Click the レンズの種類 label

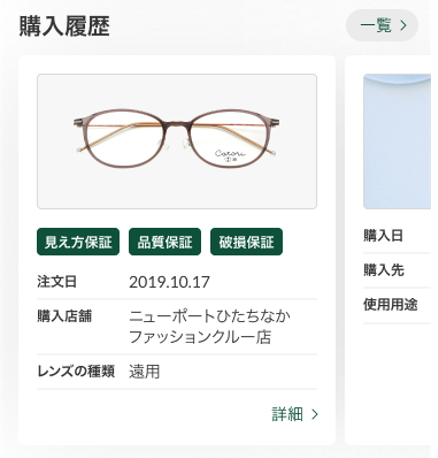(76, 371)
